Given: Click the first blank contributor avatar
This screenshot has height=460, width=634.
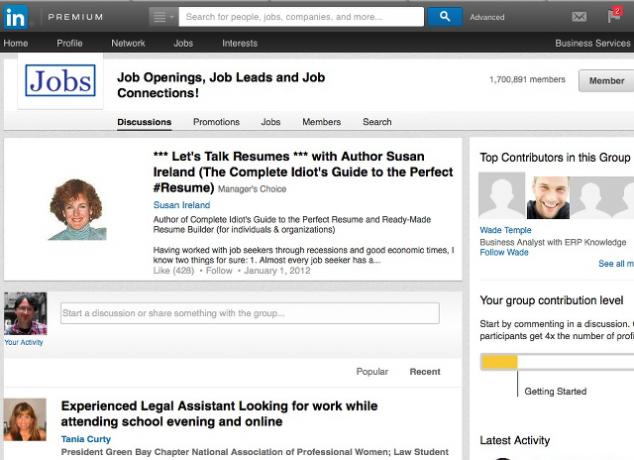Looking at the screenshot, I should click(x=502, y=195).
